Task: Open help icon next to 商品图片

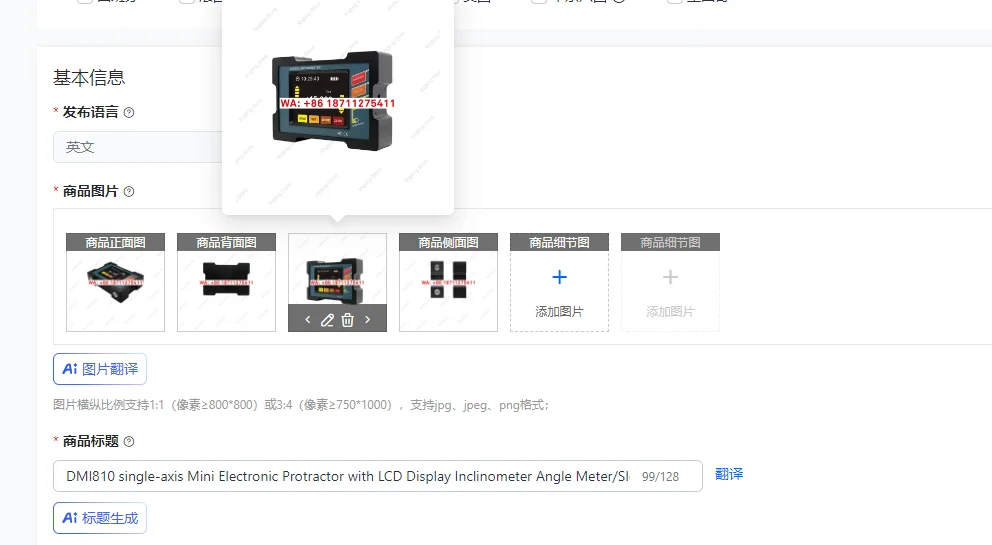Action: coord(129,192)
